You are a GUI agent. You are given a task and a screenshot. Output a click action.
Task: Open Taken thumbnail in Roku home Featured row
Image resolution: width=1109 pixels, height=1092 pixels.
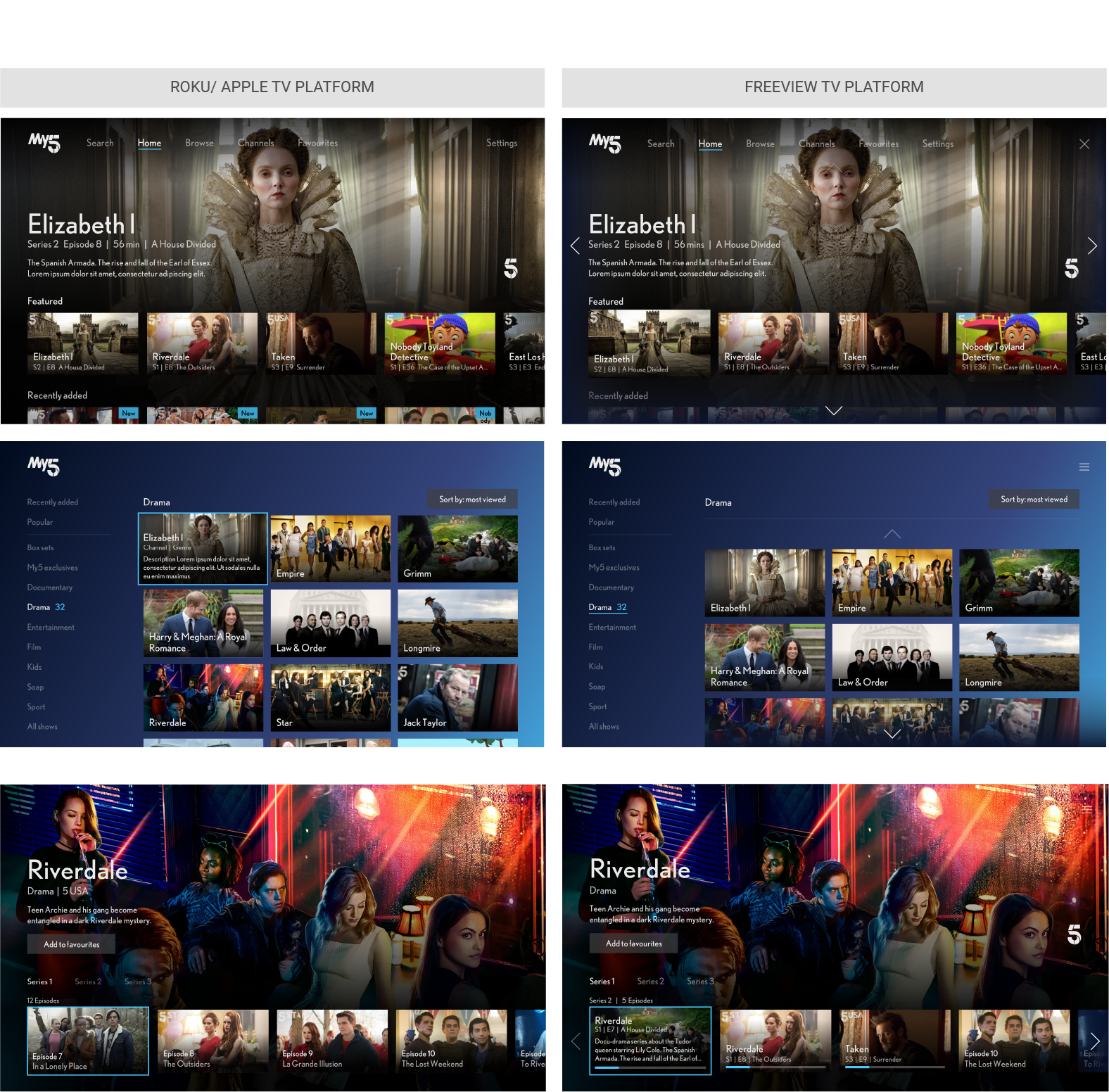click(x=321, y=343)
